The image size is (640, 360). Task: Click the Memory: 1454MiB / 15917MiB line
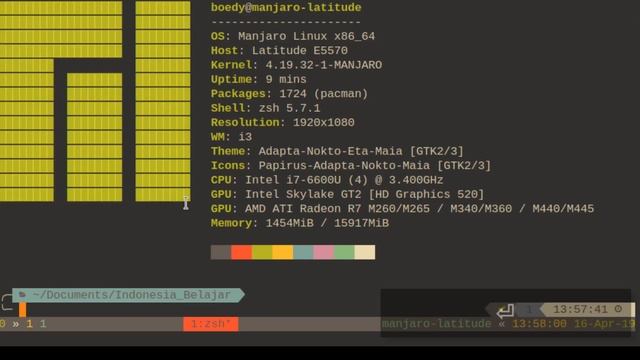click(300, 223)
